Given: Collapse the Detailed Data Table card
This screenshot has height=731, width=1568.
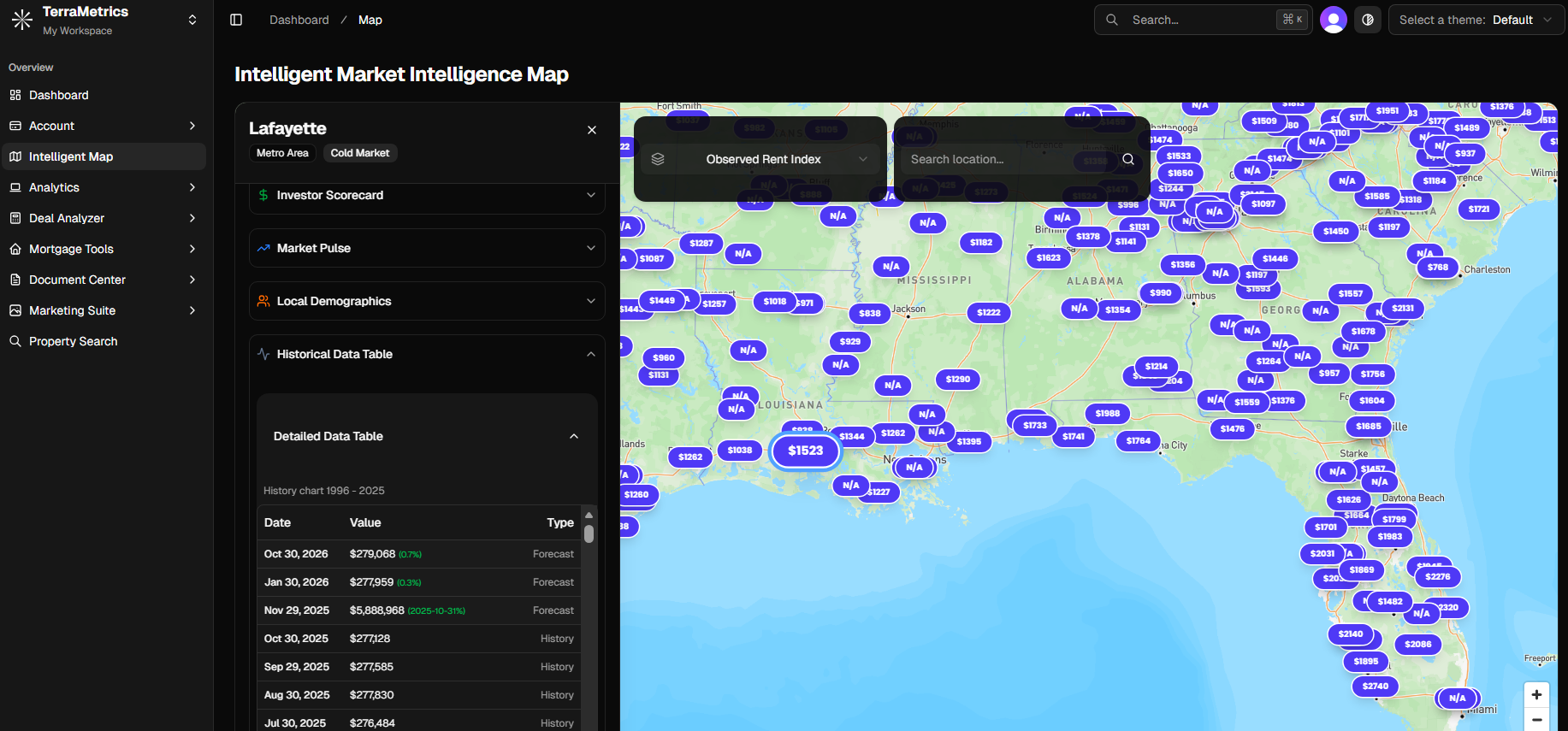Looking at the screenshot, I should 573,436.
